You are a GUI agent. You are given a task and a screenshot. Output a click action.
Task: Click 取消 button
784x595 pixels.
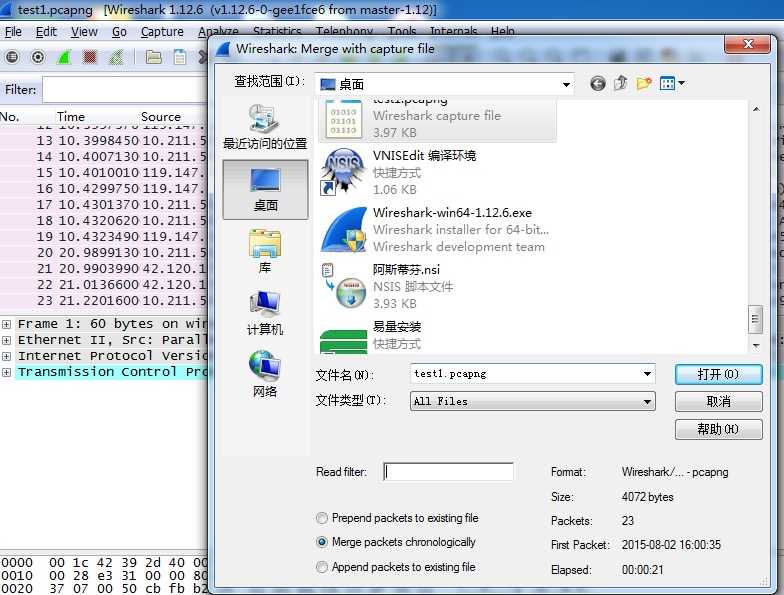click(x=718, y=402)
